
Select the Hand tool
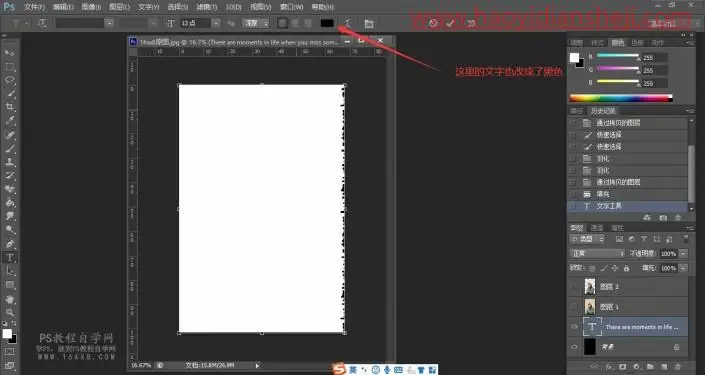(x=9, y=299)
